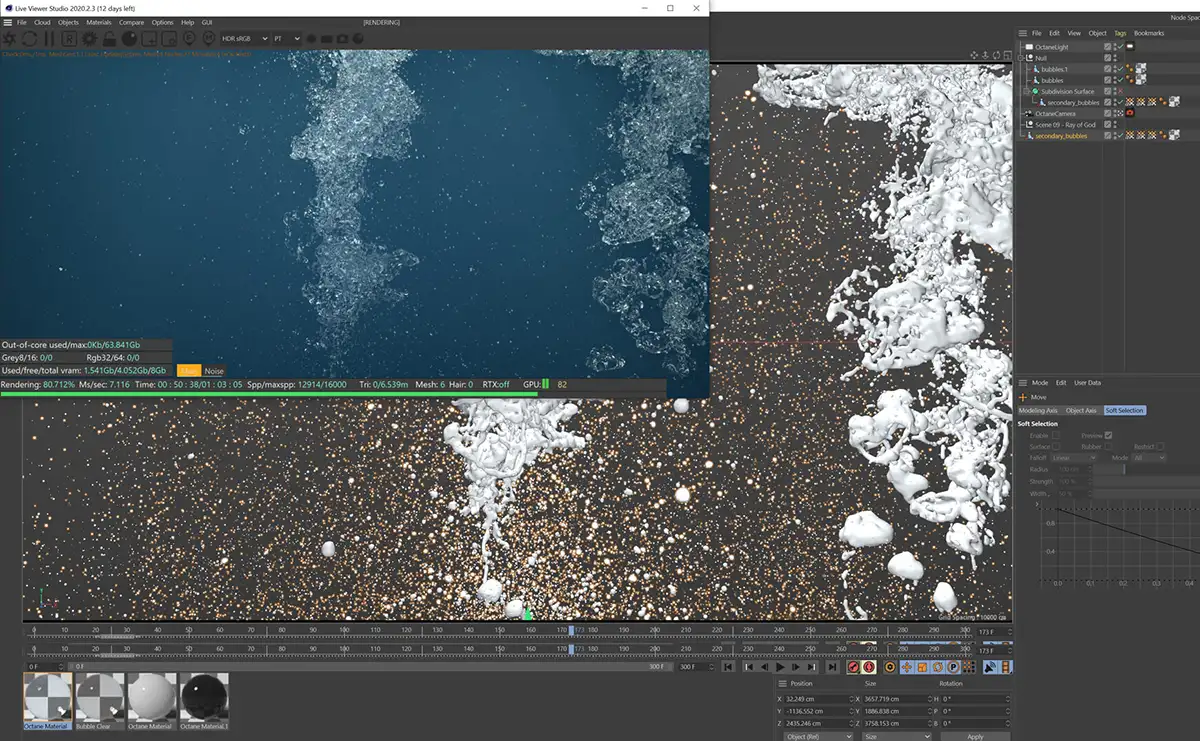Switch to the Modeling Axis tab
This screenshot has width=1200, height=741.
pos(1037,411)
